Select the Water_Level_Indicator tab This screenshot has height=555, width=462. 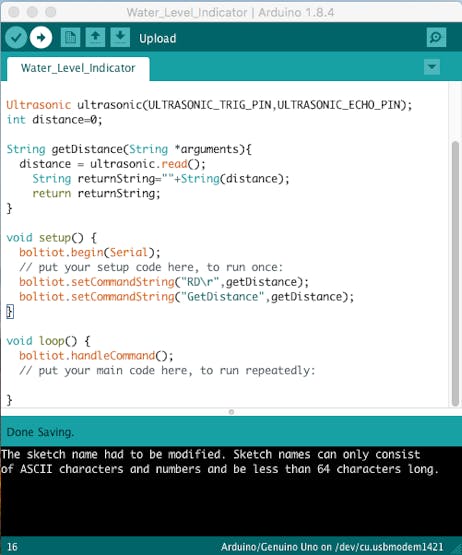coord(78,68)
